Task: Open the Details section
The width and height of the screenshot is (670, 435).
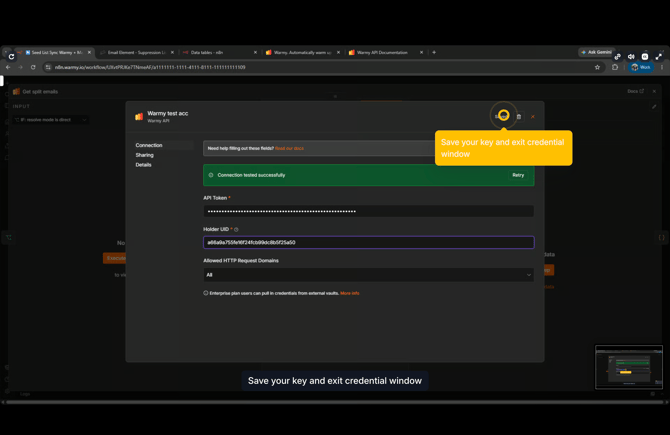Action: tap(143, 165)
